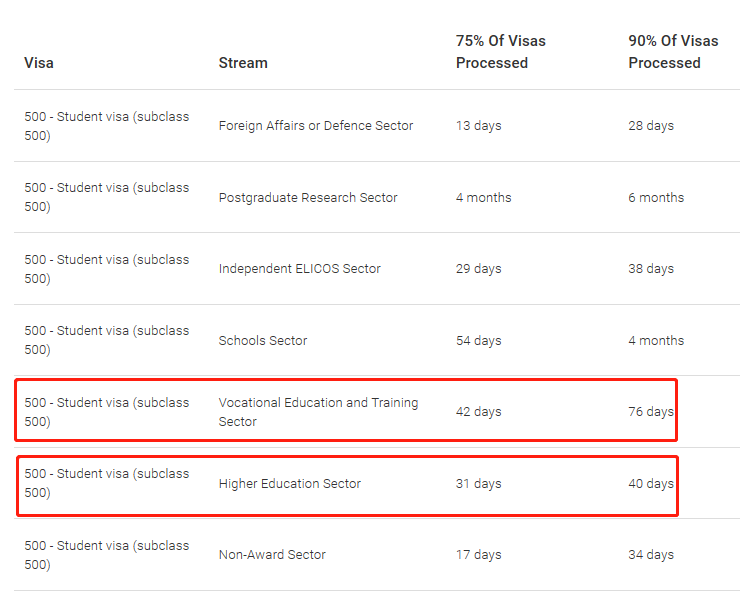This screenshot has width=740, height=605.
Task: Click the 31 days Higher Education value
Action: click(x=478, y=484)
